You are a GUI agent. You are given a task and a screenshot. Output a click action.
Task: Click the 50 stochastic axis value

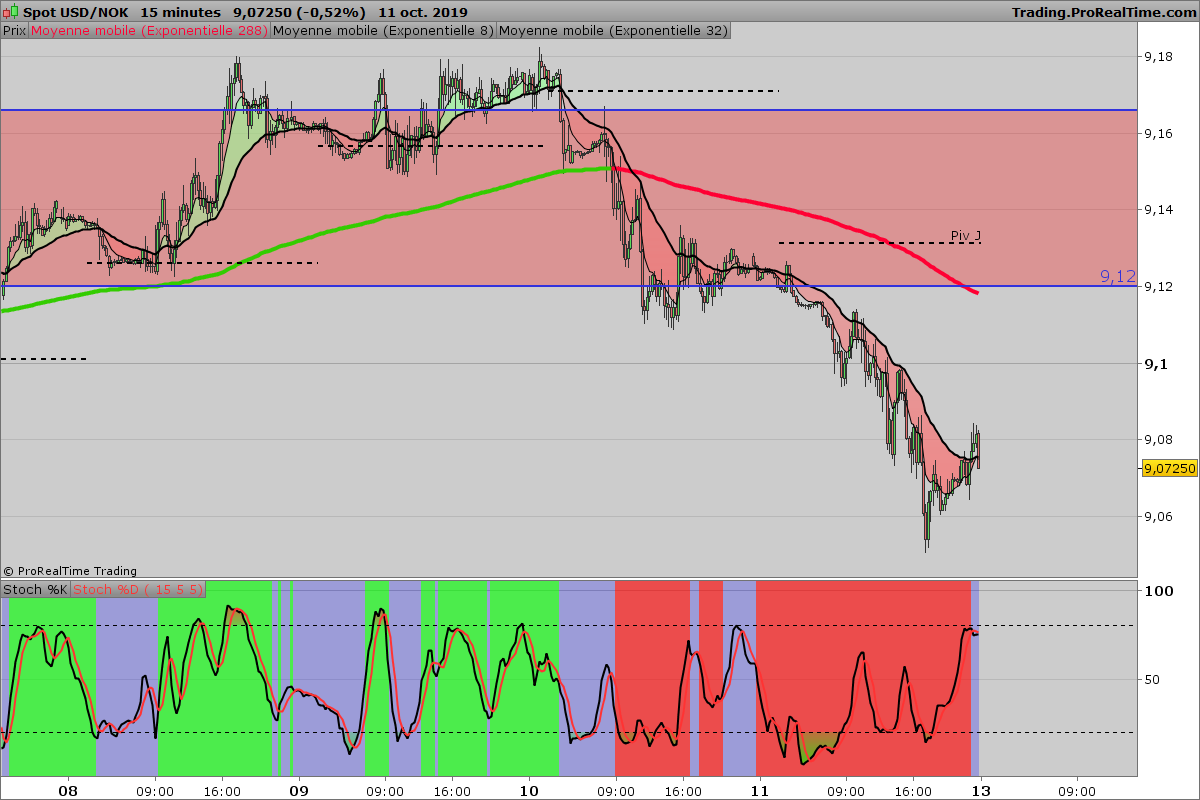tap(1154, 679)
